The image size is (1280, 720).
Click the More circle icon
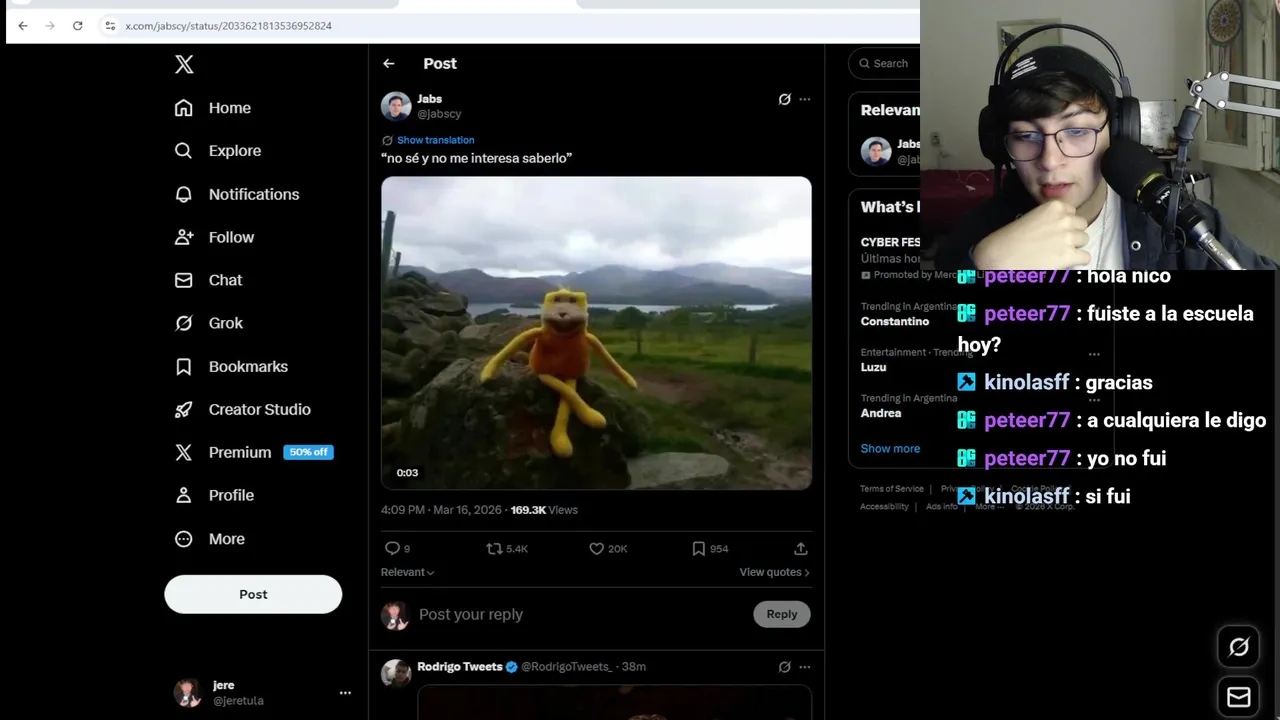(183, 538)
